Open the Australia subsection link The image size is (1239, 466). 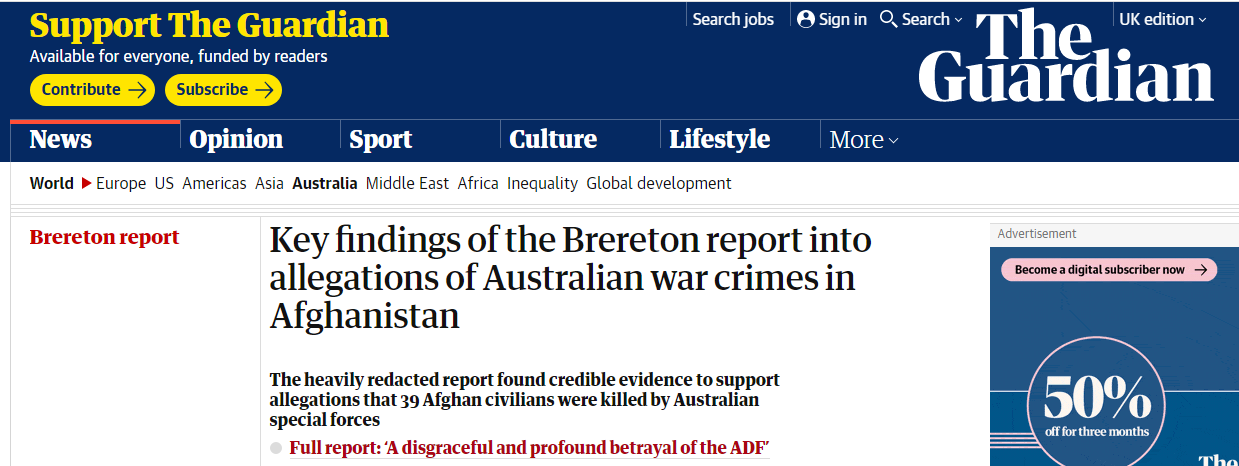click(324, 183)
